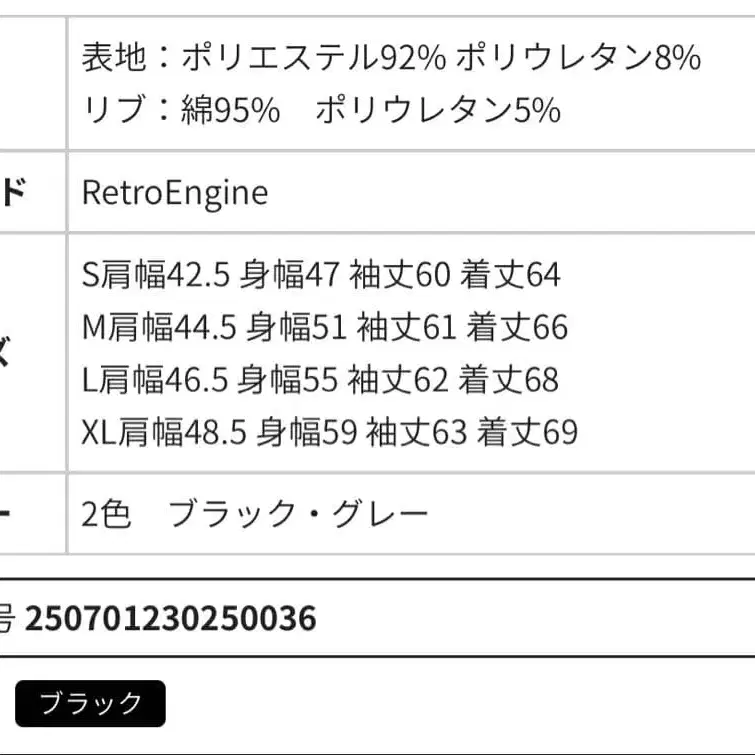Click the ブラック color button
Viewport: 755px width, 755px height.
click(90, 704)
